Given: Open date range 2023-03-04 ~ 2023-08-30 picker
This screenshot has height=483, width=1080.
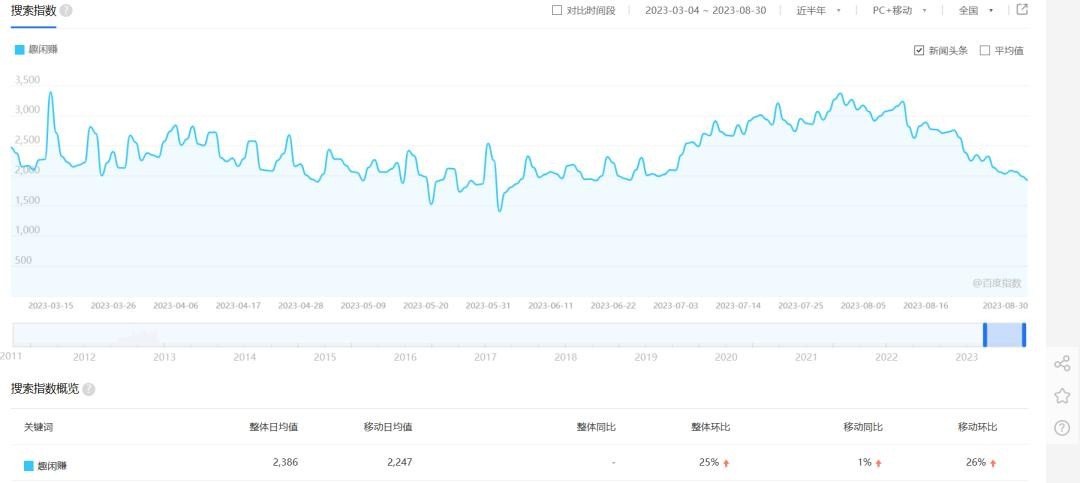Looking at the screenshot, I should point(705,11).
